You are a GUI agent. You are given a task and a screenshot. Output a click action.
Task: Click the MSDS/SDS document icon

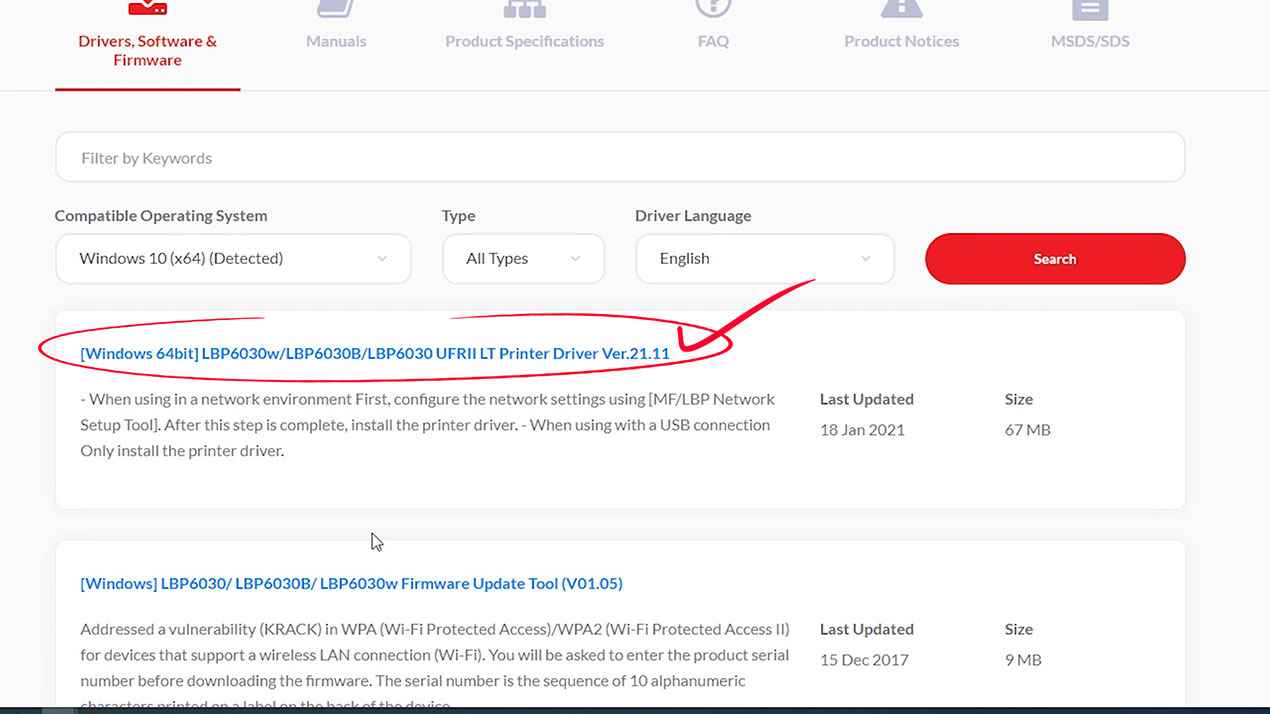[x=1090, y=9]
